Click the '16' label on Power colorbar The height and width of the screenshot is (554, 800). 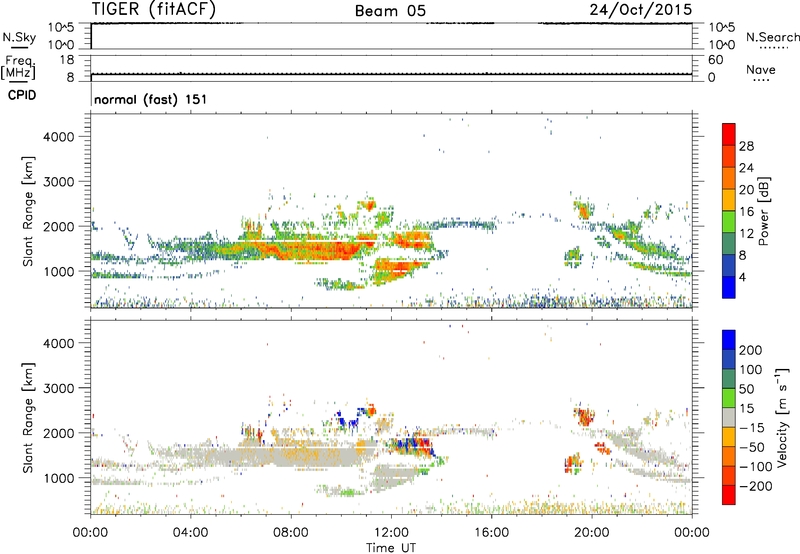click(746, 212)
